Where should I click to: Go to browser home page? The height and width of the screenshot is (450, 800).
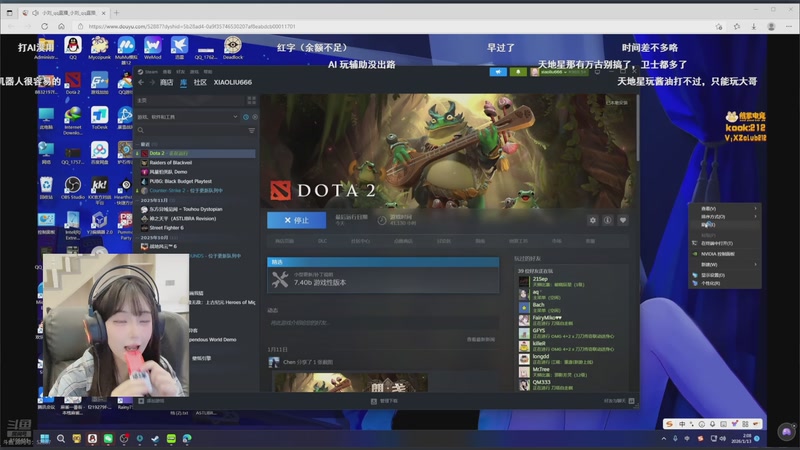pyautogui.click(x=61, y=27)
